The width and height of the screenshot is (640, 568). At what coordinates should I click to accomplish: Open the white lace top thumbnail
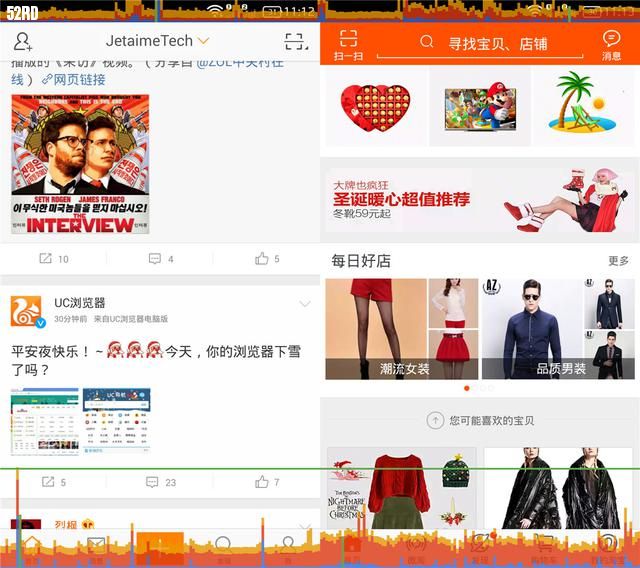pyautogui.click(x=453, y=303)
